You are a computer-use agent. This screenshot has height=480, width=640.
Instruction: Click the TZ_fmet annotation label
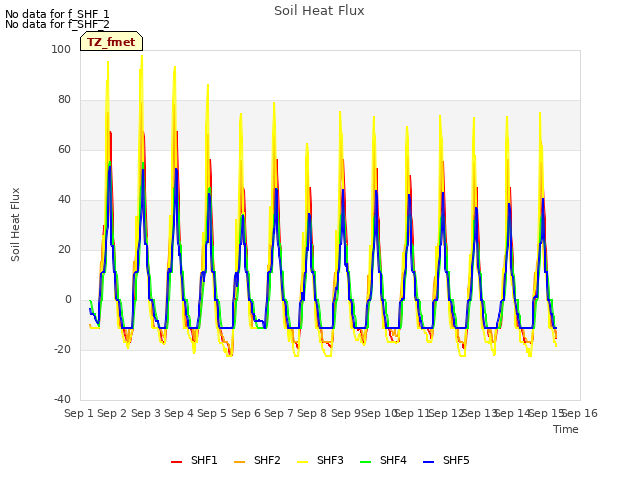coord(111,42)
